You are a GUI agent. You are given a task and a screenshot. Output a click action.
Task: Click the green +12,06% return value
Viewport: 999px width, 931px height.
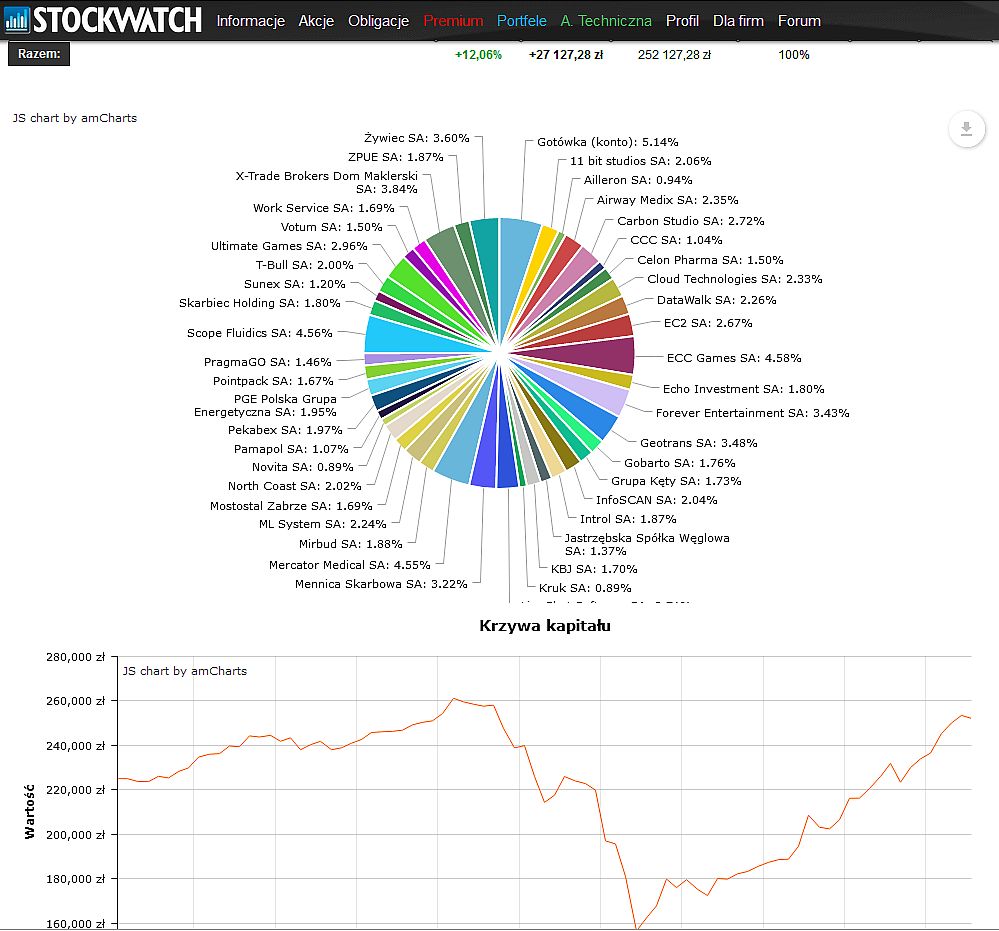(x=478, y=55)
